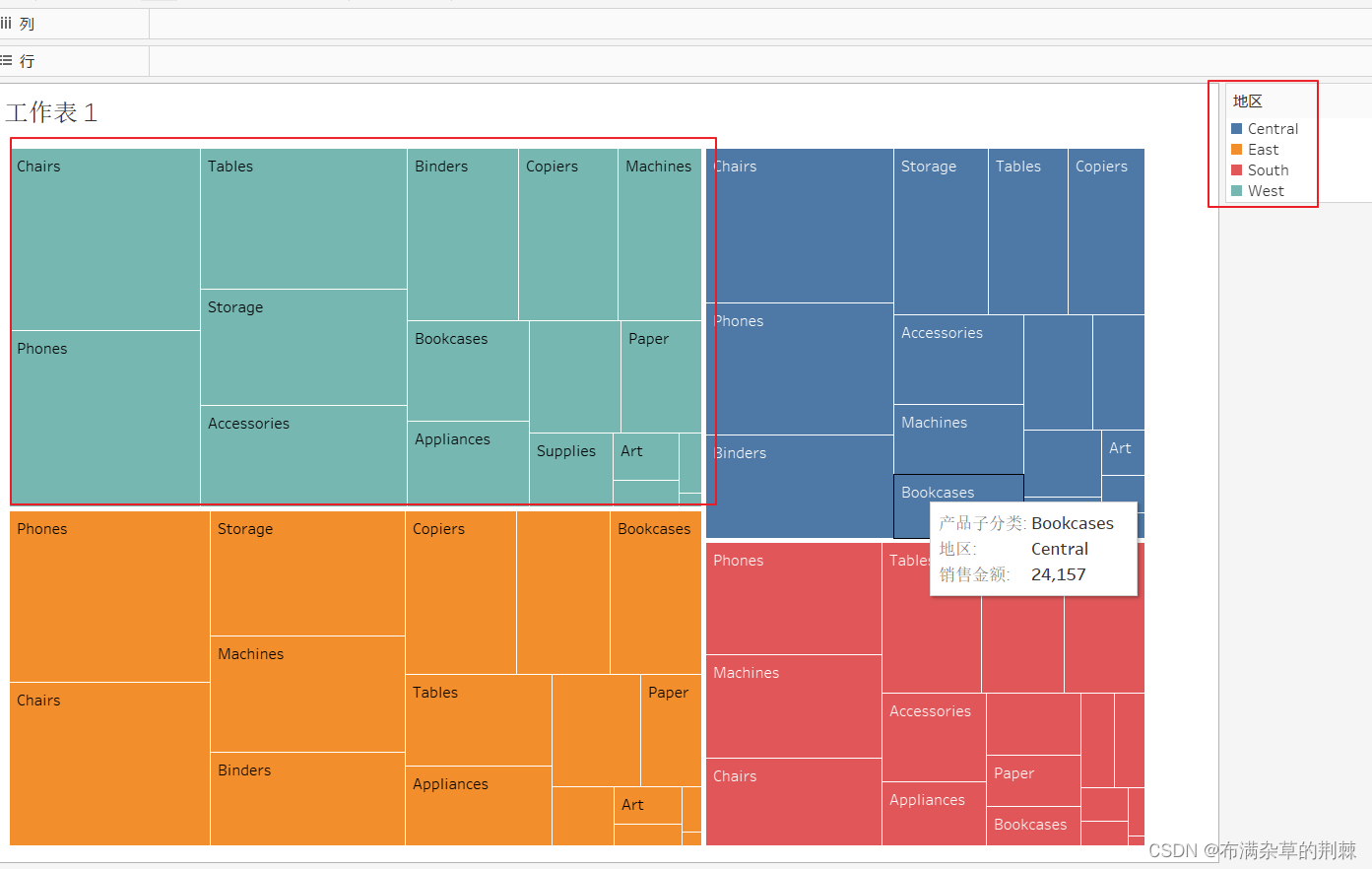Select the West Machines tile
This screenshot has height=869, width=1372.
point(660,234)
